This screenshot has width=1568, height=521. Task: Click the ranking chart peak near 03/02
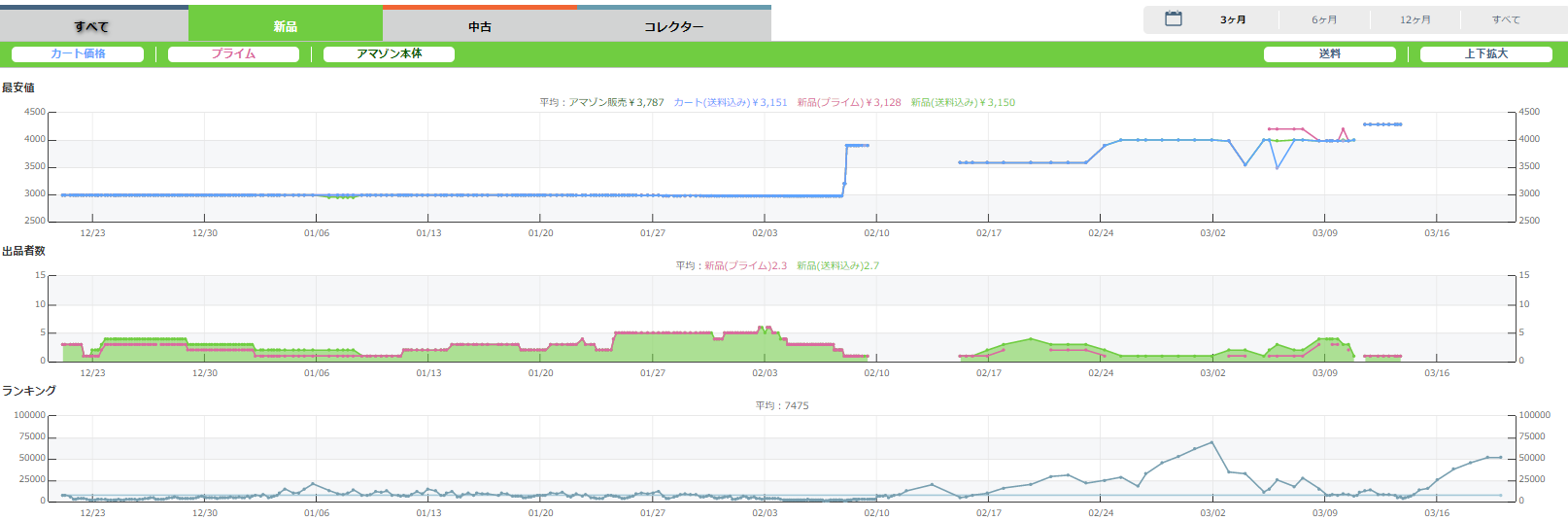[1211, 442]
